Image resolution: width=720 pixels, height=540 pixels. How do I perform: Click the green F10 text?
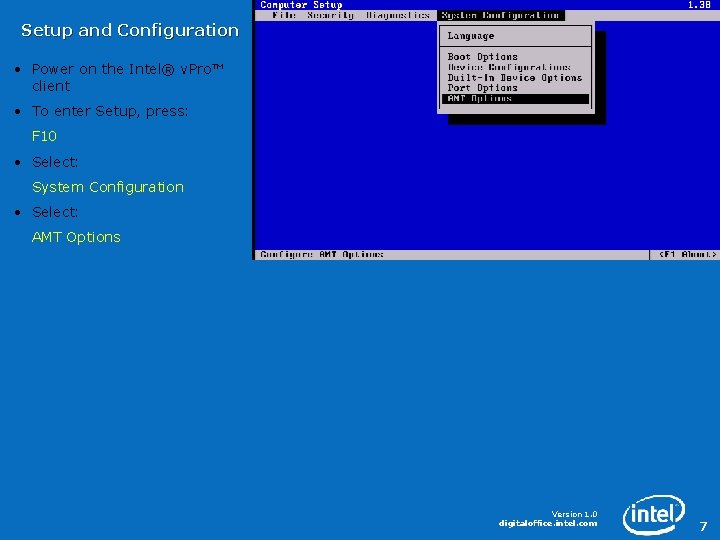pos(44,136)
